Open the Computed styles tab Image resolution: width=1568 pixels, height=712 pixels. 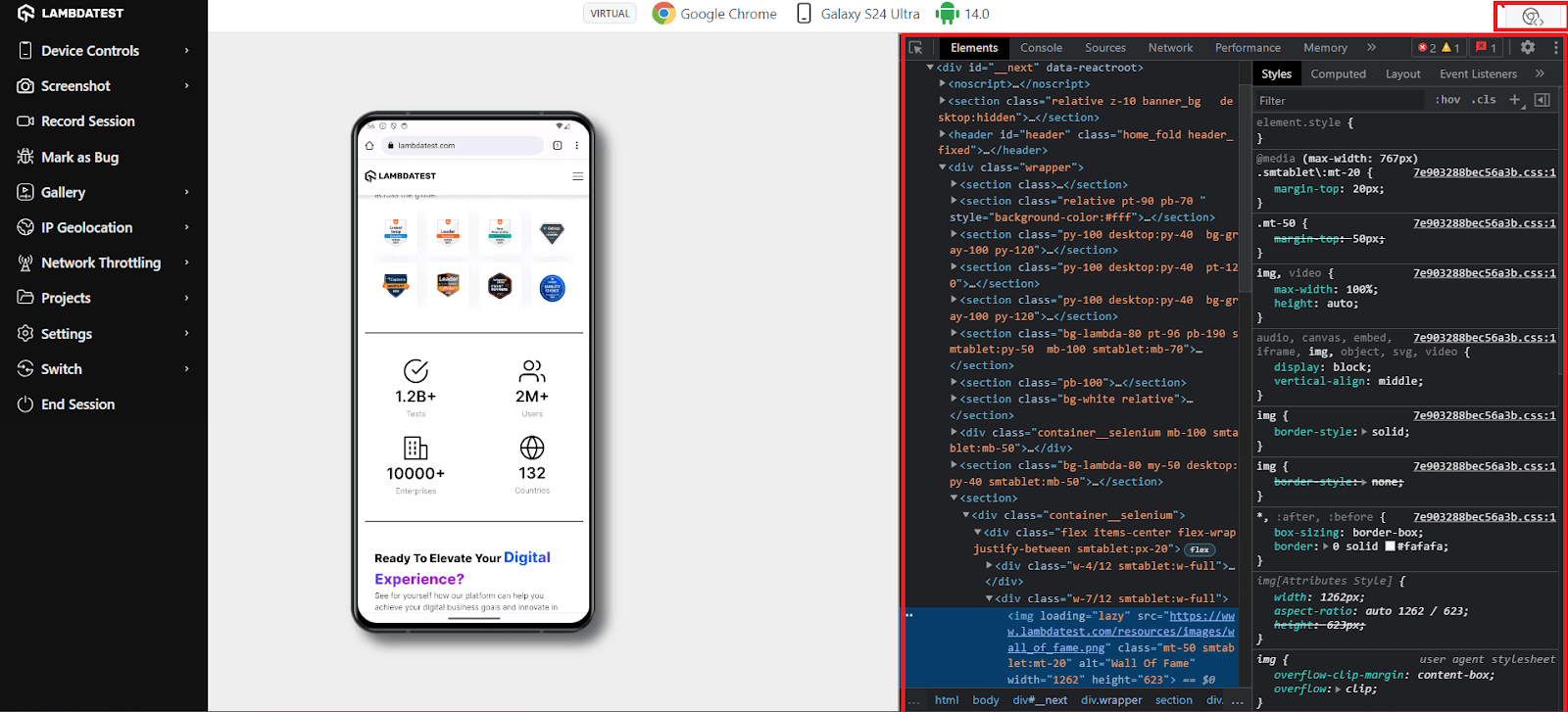(1338, 73)
